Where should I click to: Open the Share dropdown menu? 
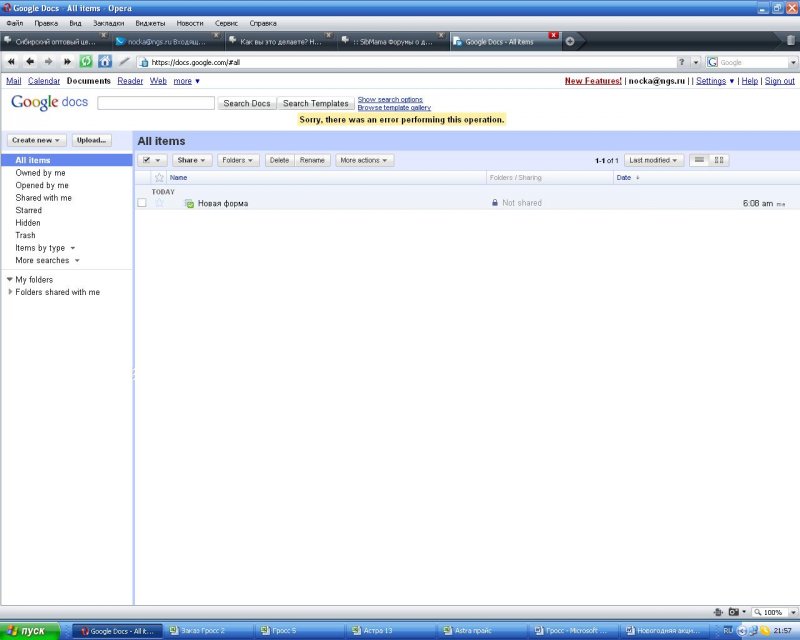pos(191,160)
